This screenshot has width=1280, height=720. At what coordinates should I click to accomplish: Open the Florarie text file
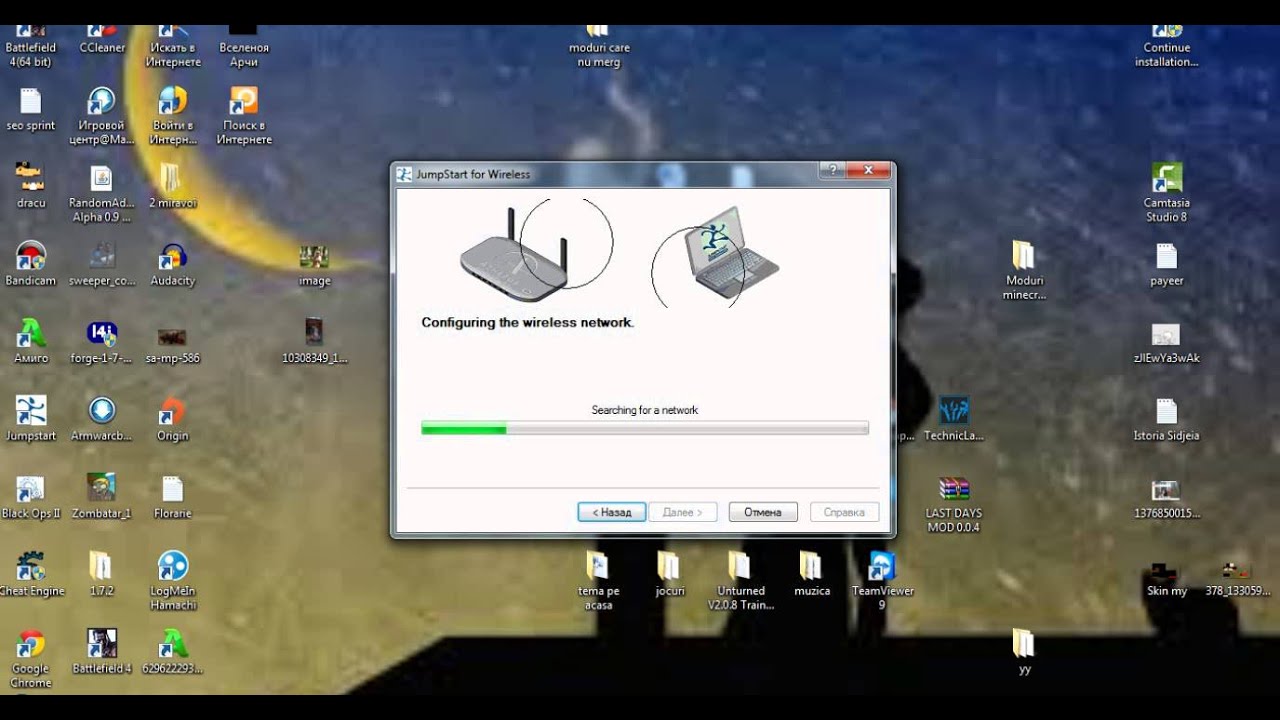(x=172, y=497)
